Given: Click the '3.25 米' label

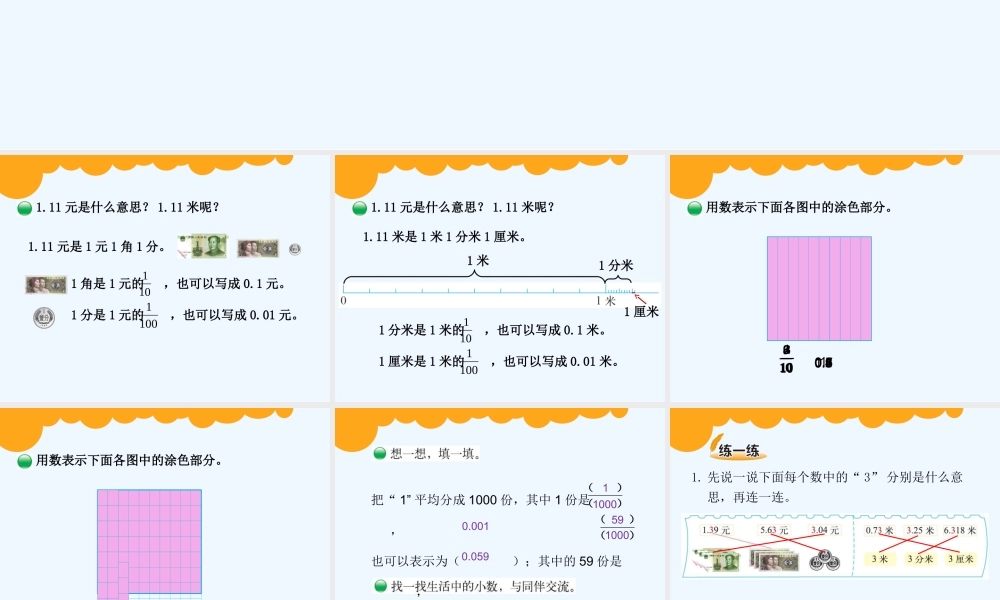Looking at the screenshot, I should coord(920,530).
